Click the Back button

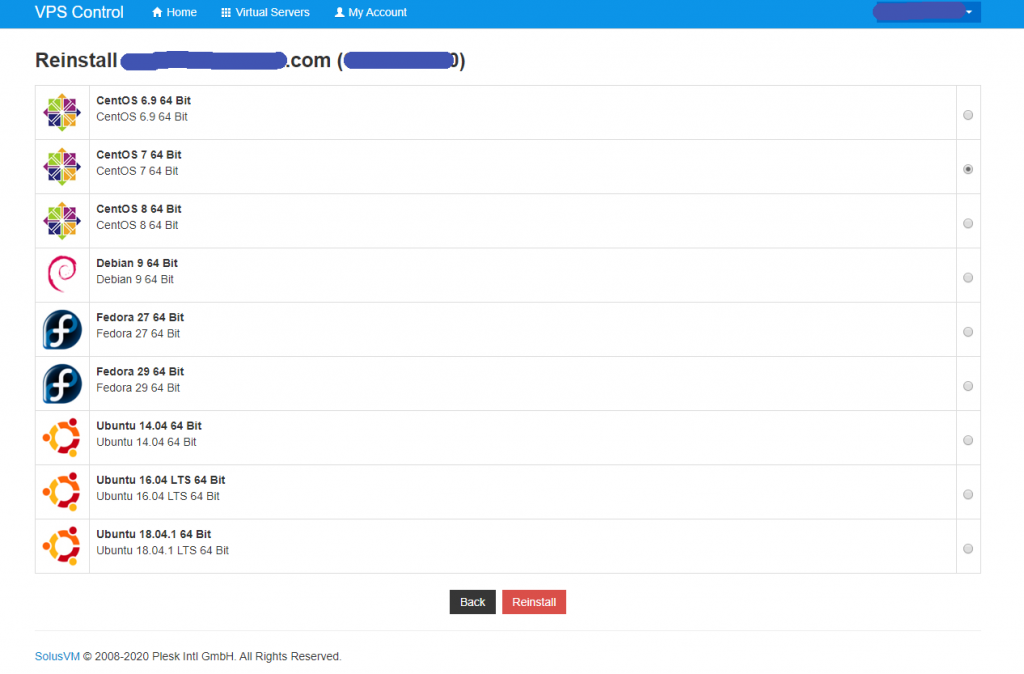click(472, 602)
